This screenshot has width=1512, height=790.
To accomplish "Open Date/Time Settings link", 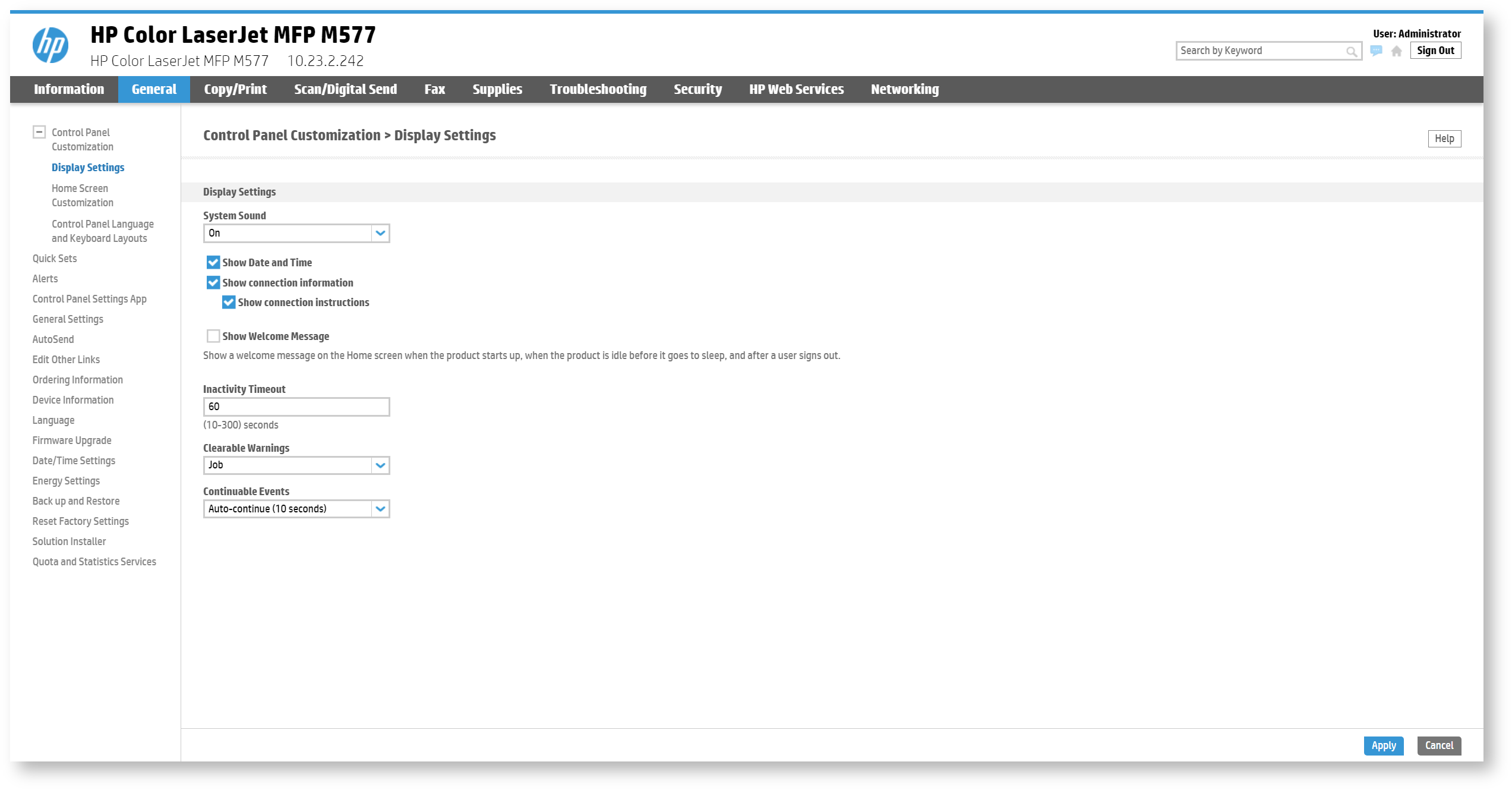I will [x=74, y=461].
